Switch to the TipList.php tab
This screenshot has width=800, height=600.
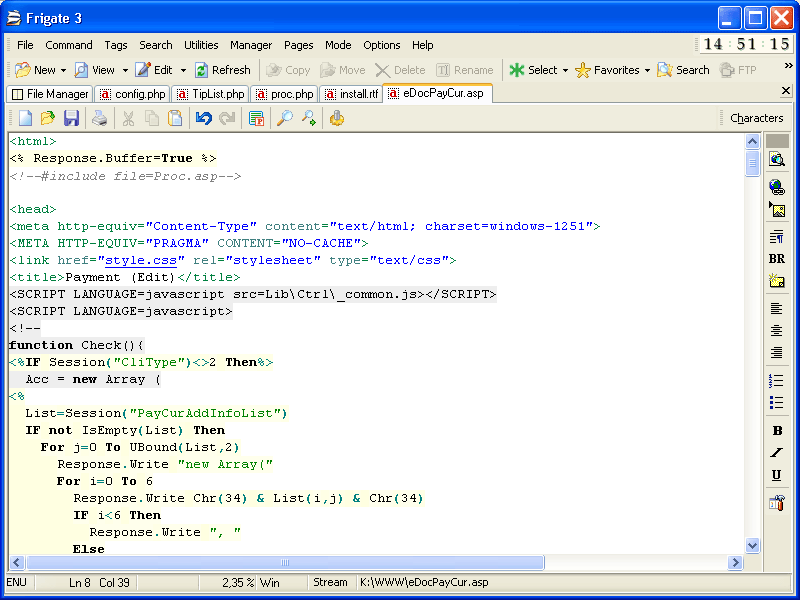point(210,94)
